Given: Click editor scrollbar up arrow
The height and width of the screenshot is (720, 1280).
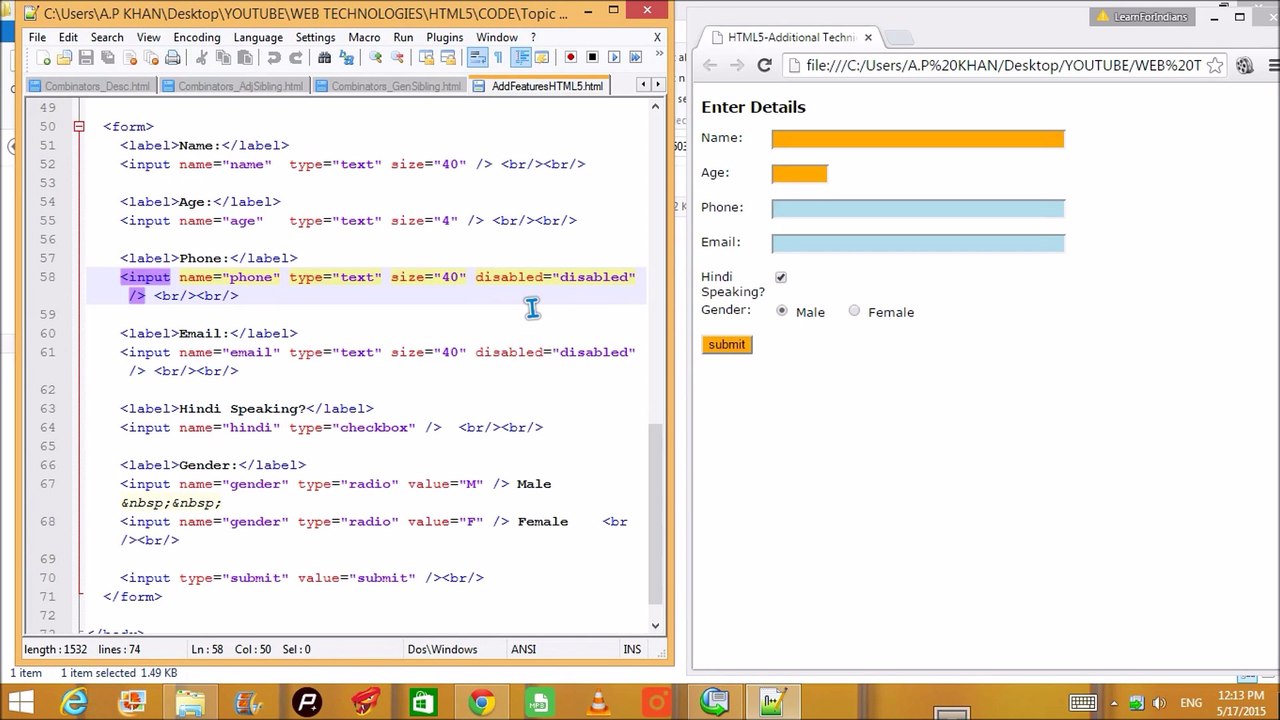Looking at the screenshot, I should tap(656, 106).
